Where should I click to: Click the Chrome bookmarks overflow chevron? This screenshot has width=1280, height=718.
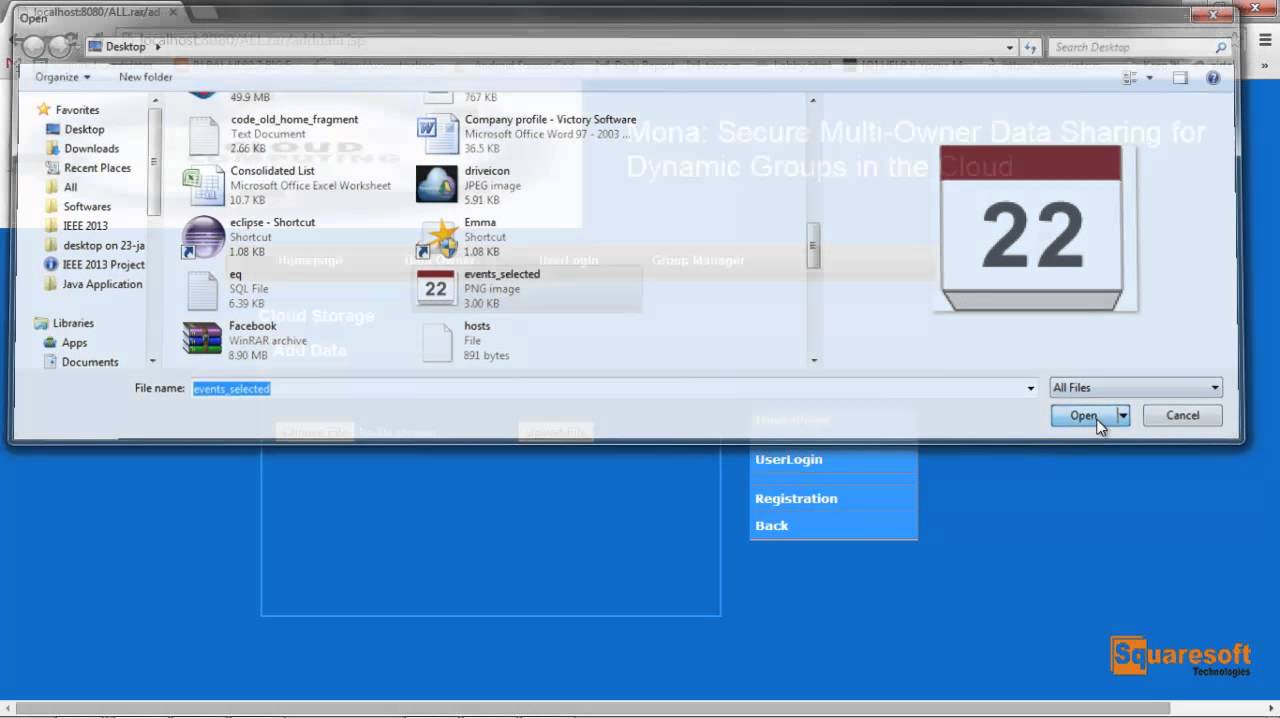click(1264, 65)
